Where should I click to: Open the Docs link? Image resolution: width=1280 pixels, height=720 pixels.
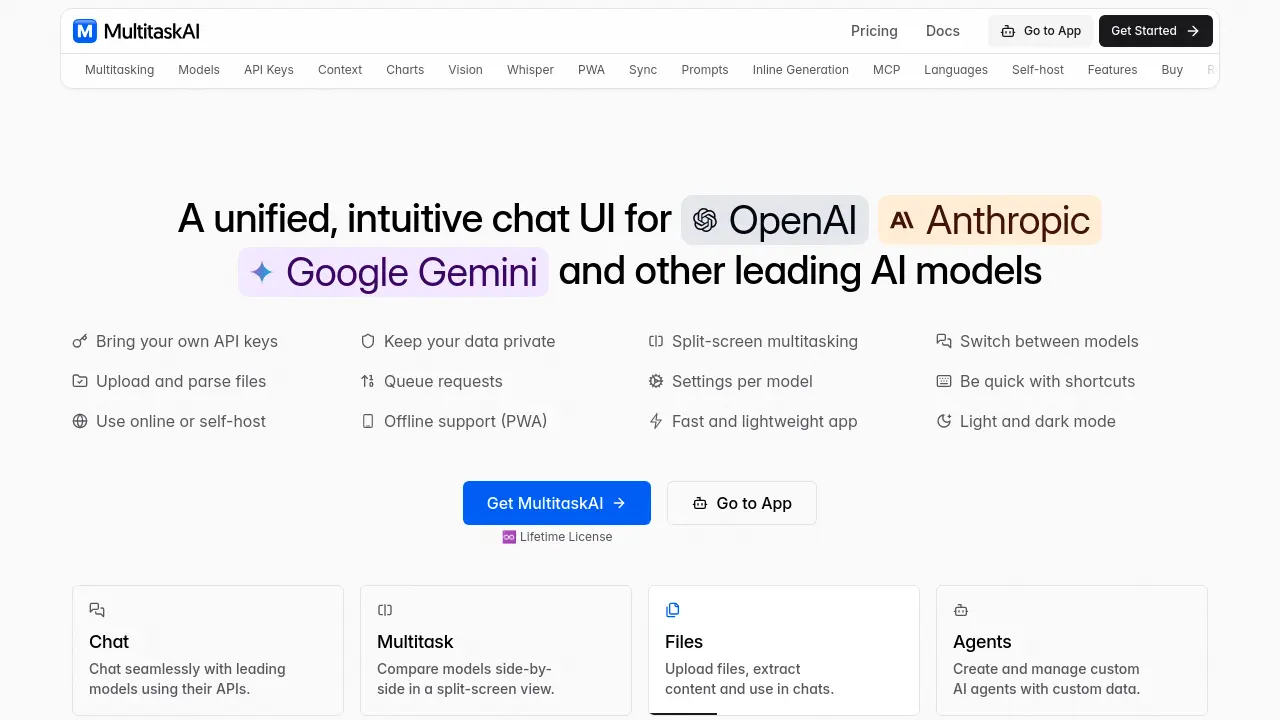coord(943,31)
